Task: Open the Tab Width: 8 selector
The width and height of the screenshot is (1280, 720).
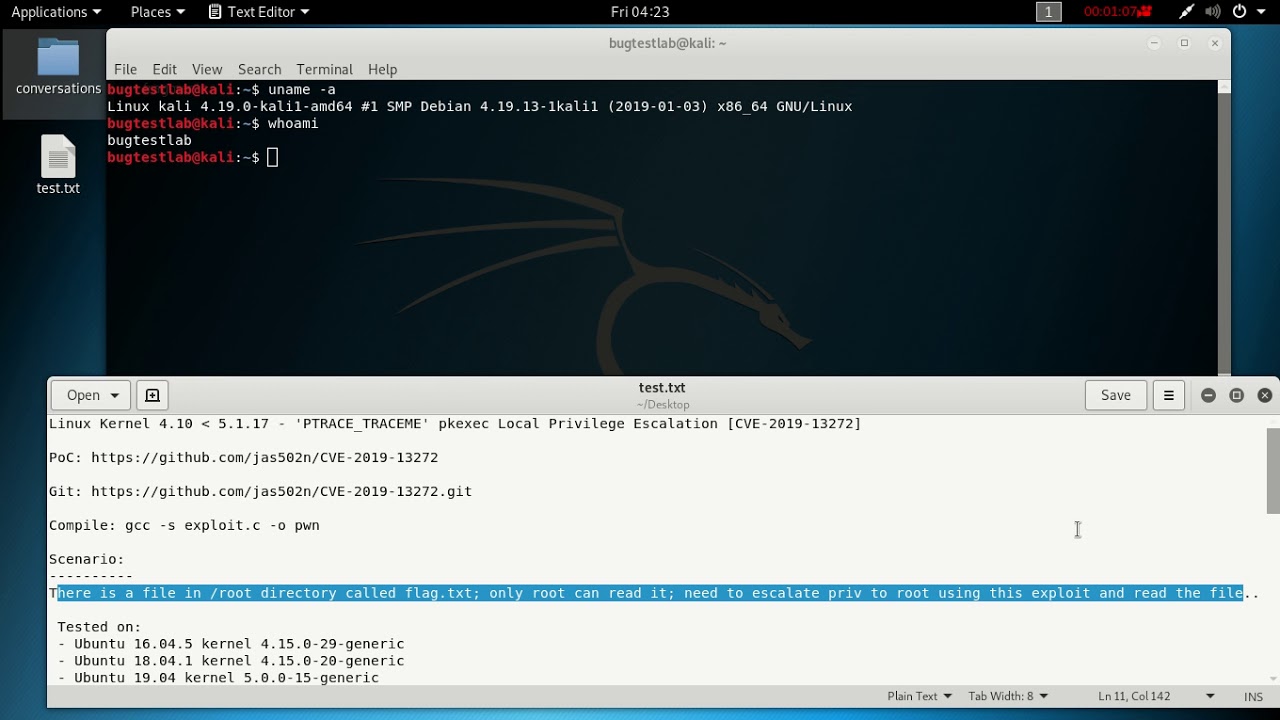Action: click(x=1008, y=696)
